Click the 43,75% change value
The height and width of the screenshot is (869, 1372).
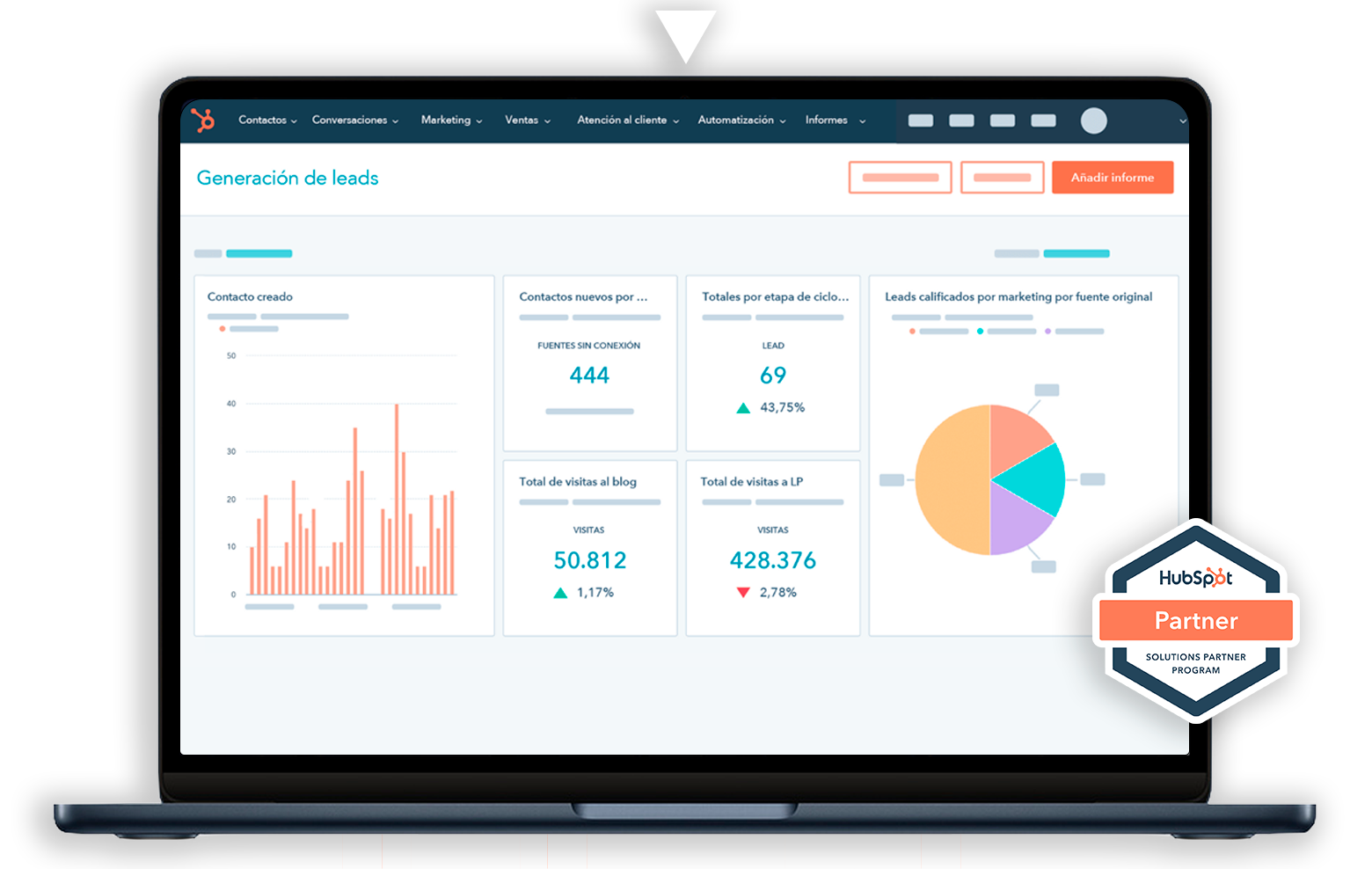(783, 407)
